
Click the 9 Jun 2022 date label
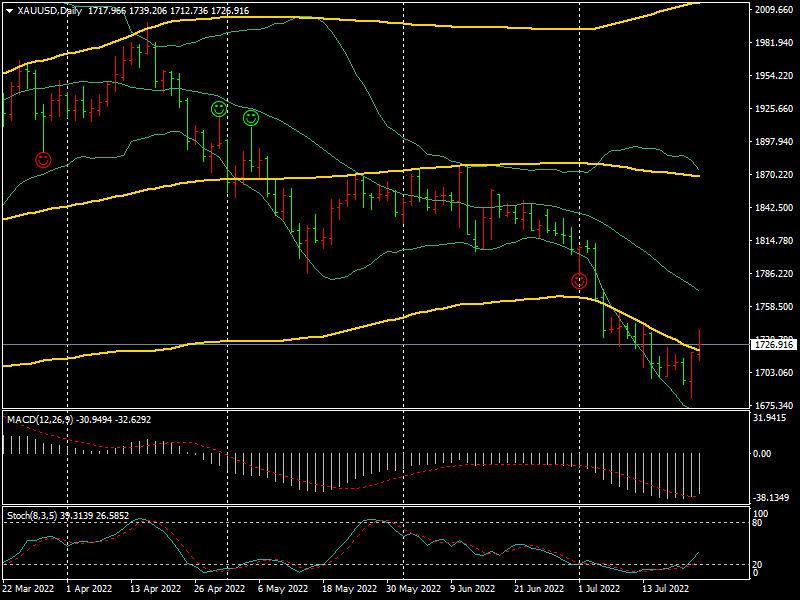[473, 588]
